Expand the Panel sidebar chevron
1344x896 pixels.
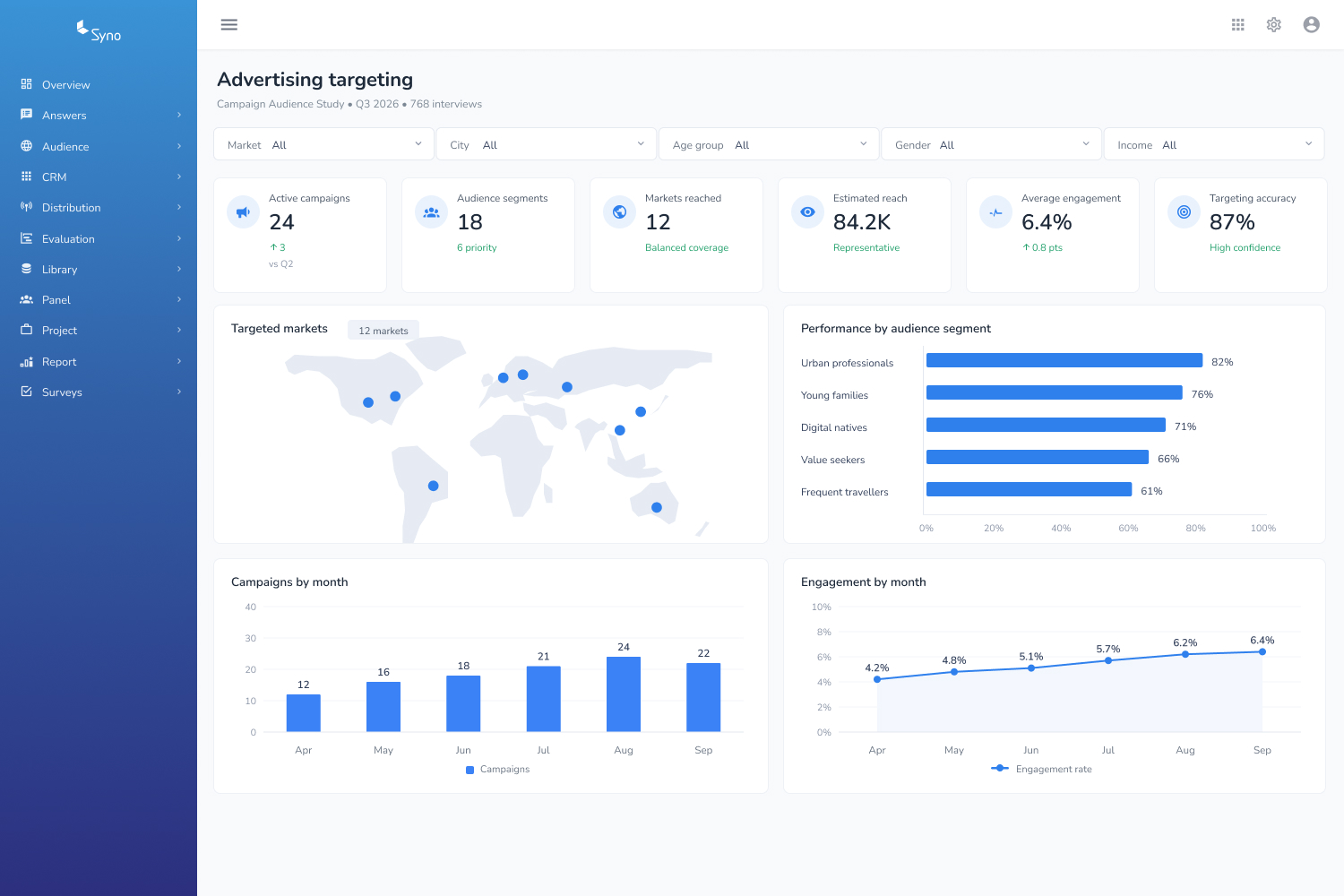179,299
